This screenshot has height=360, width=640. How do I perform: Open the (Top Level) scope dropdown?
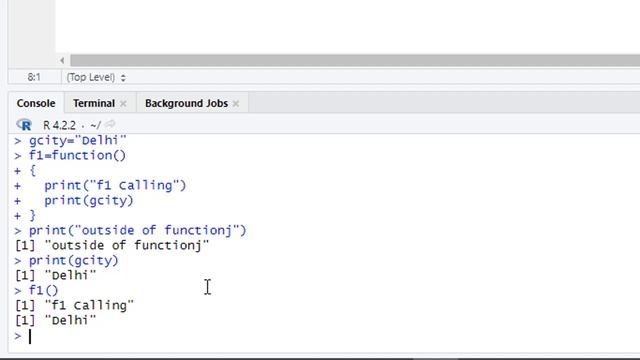click(96, 77)
